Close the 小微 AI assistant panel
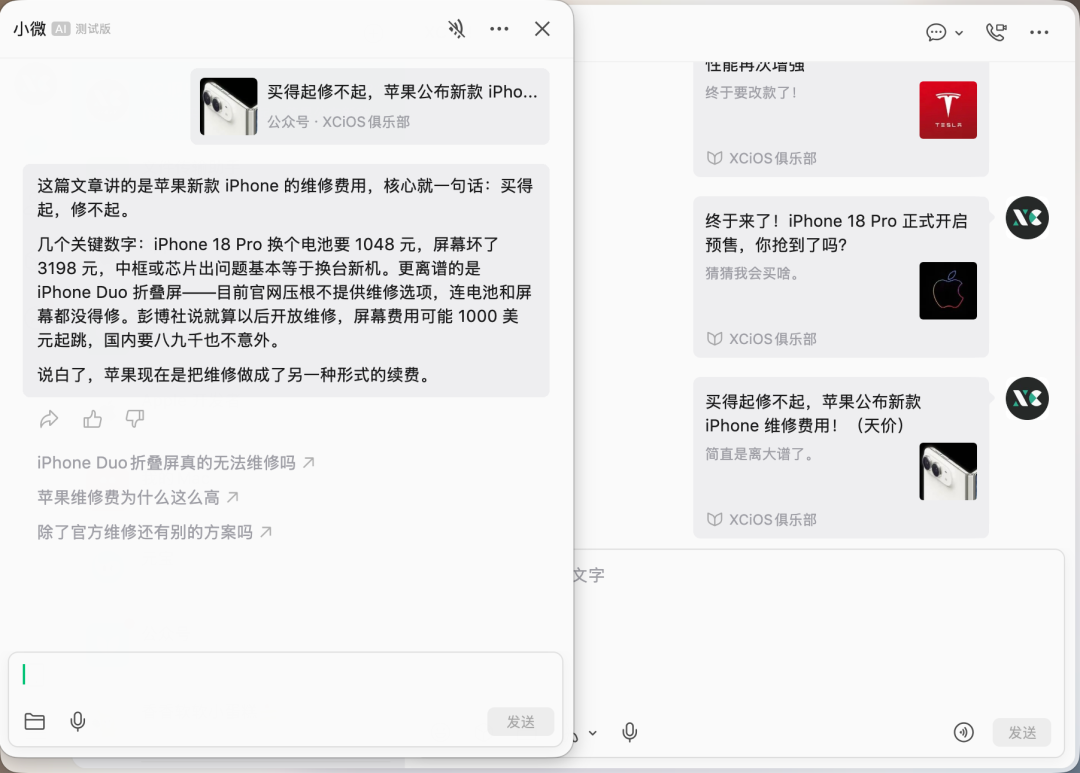This screenshot has height=773, width=1080. [x=542, y=29]
